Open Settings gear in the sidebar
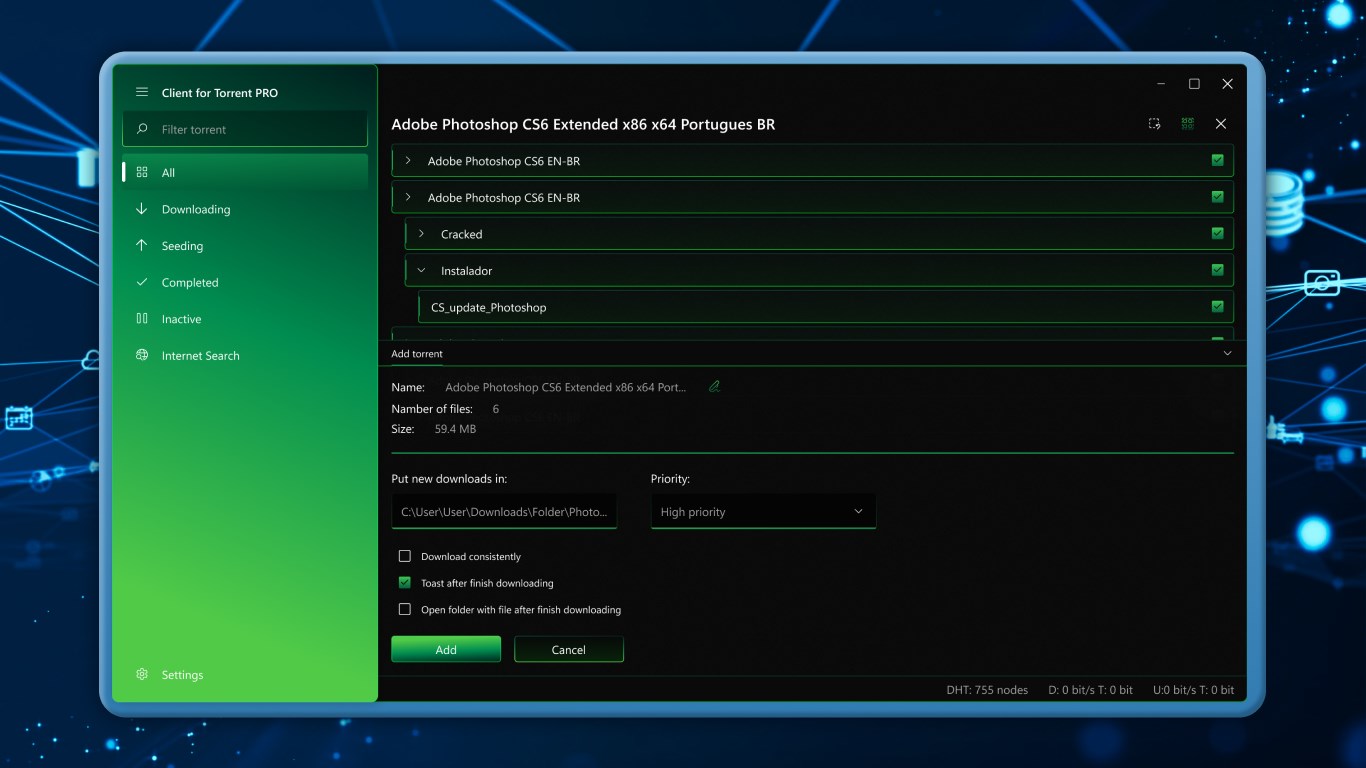This screenshot has width=1366, height=768. [142, 675]
